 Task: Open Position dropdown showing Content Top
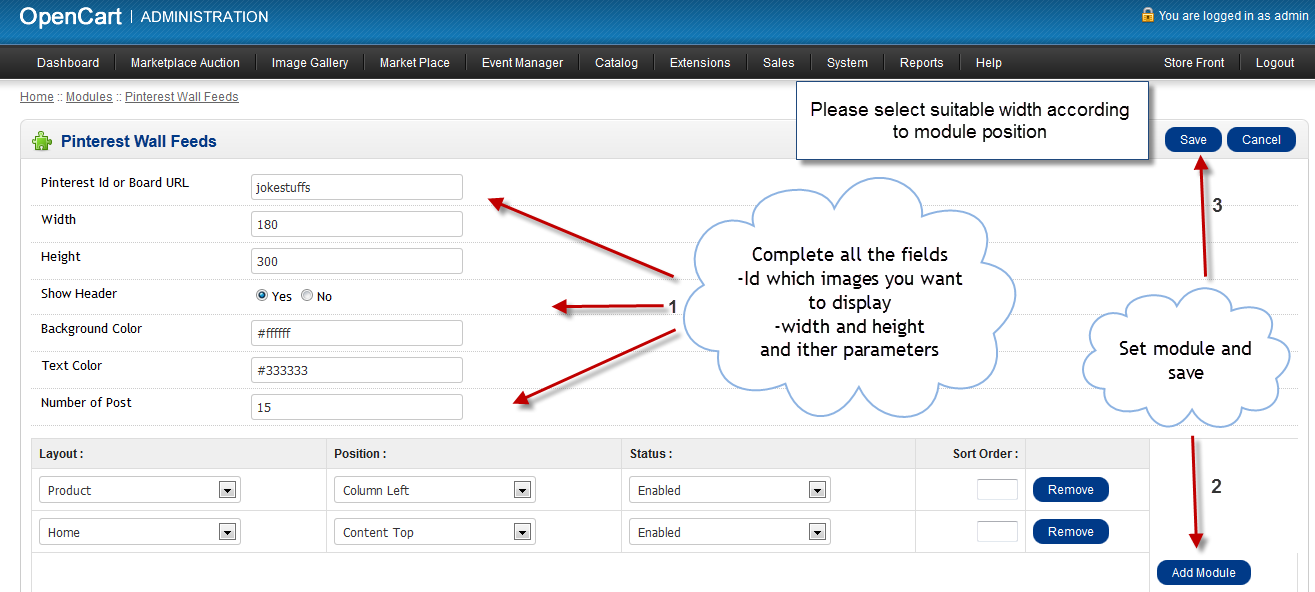point(435,532)
